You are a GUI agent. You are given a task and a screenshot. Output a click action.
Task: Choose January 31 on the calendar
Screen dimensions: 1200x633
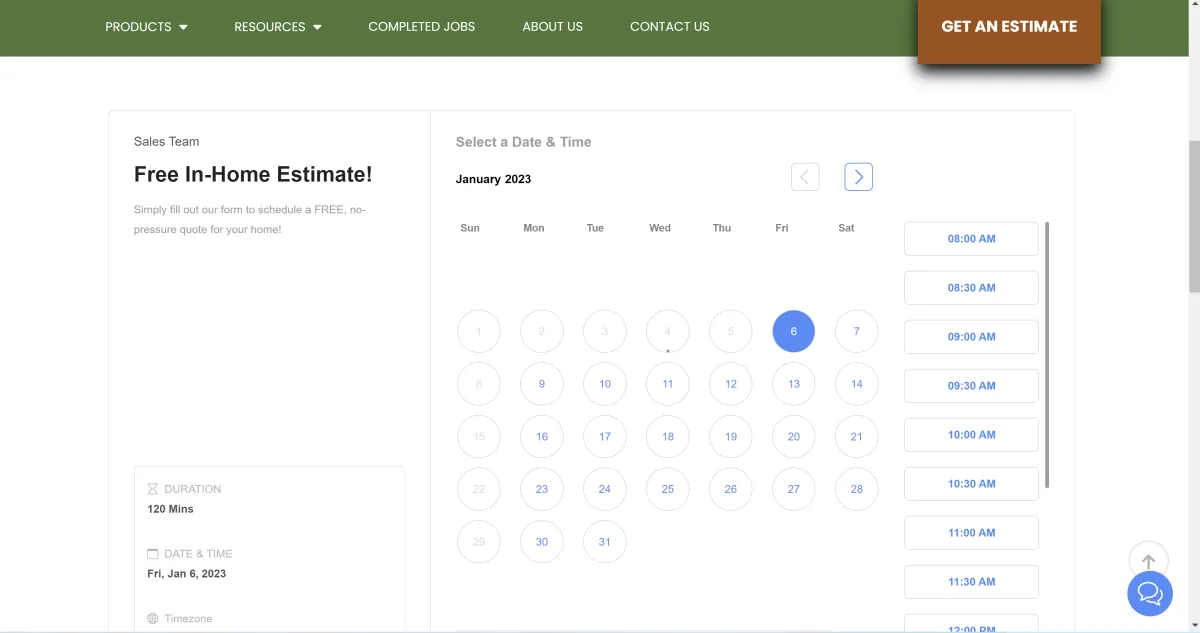point(605,542)
